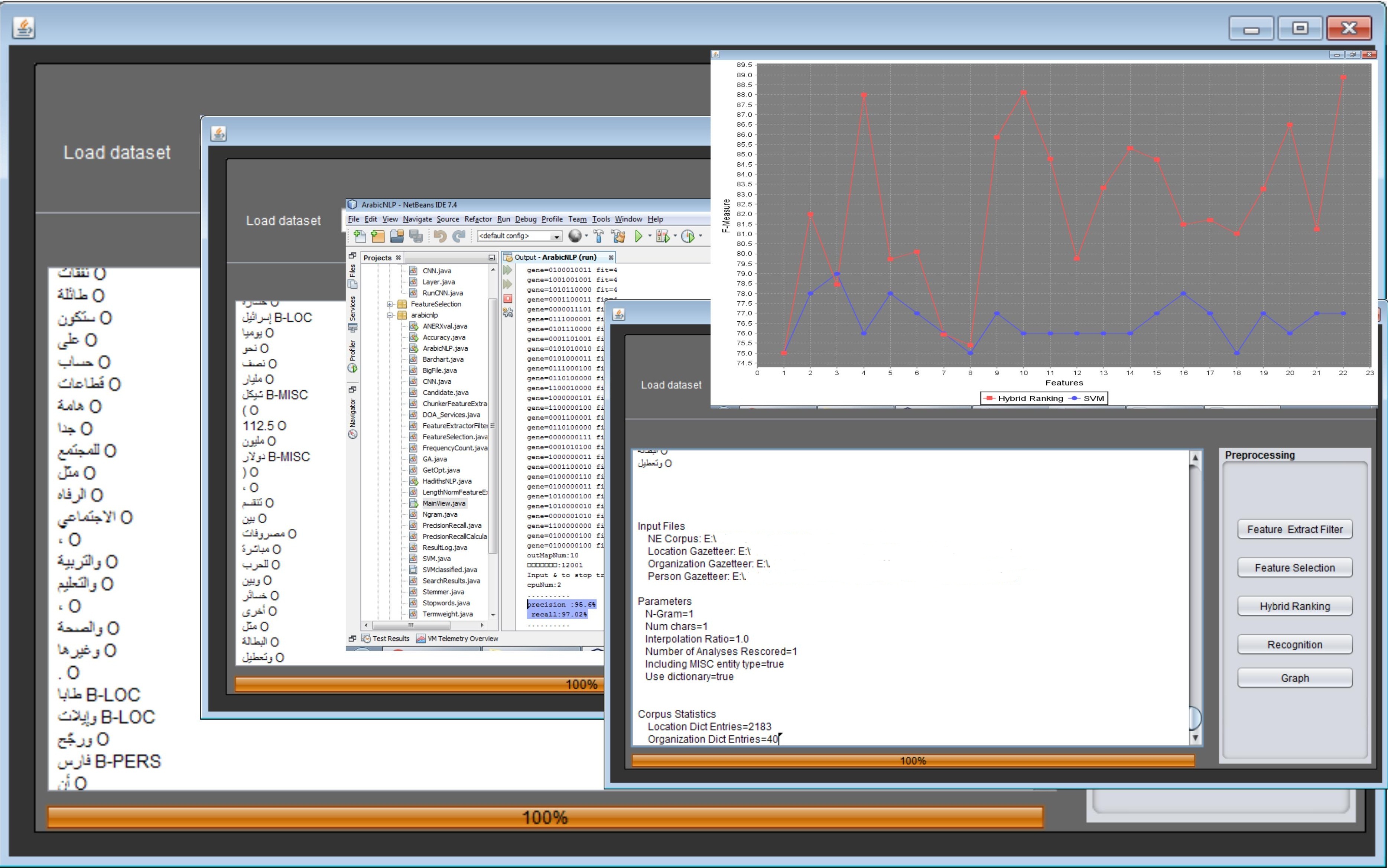
Task: Select MainView.java in Projects tree
Action: [x=444, y=504]
